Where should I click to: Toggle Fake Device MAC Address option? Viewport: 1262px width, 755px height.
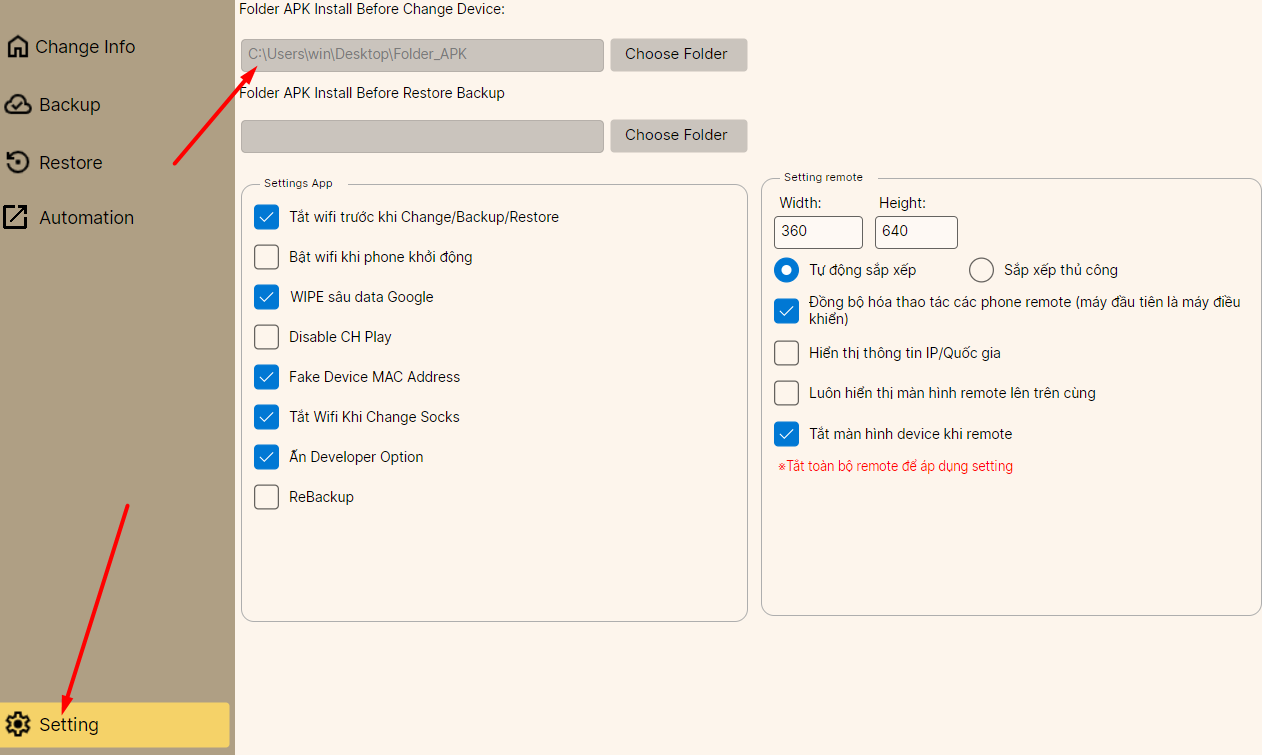point(266,377)
